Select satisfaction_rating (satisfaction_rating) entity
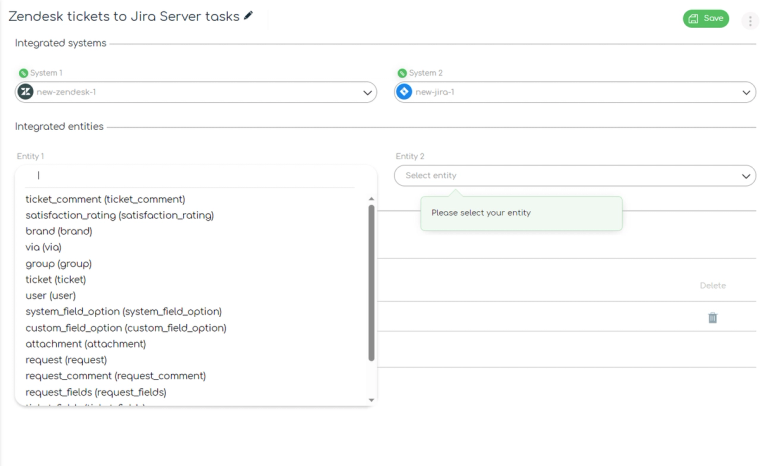Viewport: 760px width, 466px height. 120,215
